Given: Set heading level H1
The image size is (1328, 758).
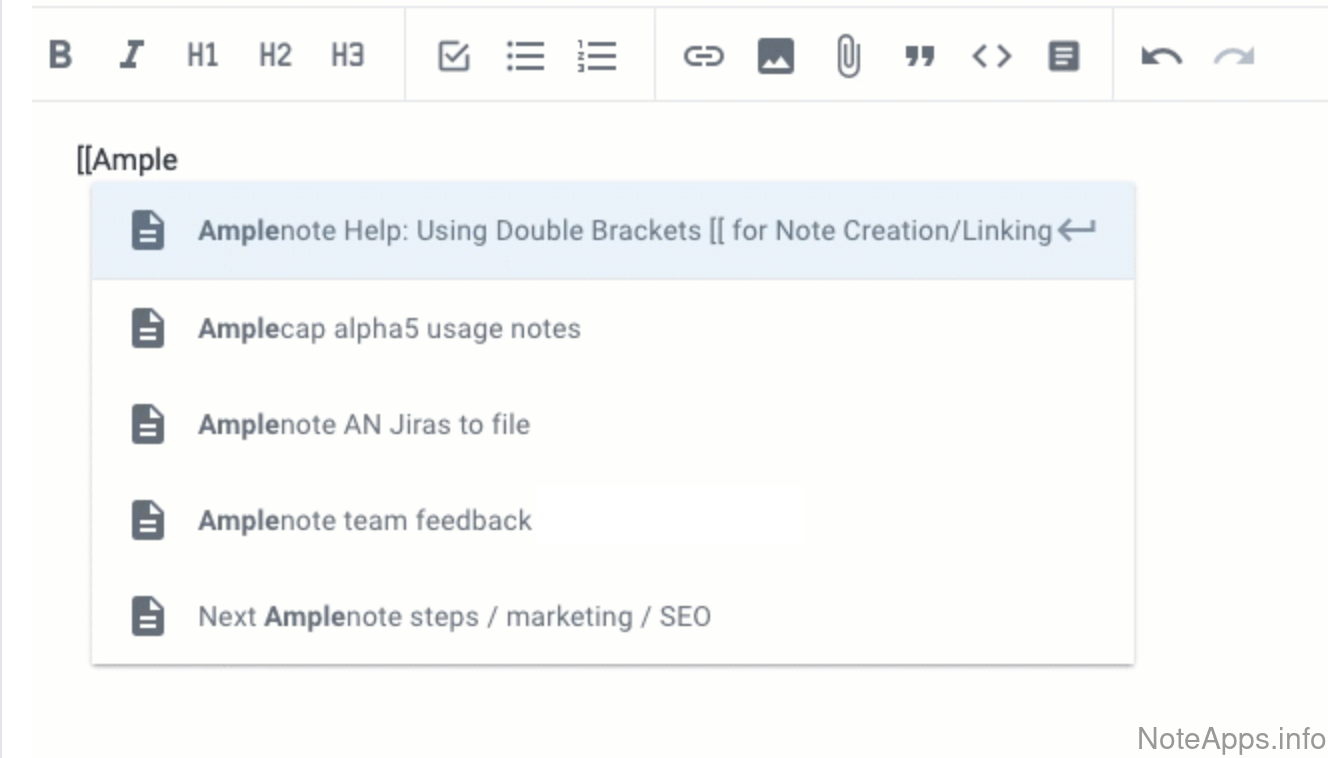Looking at the screenshot, I should tap(202, 55).
